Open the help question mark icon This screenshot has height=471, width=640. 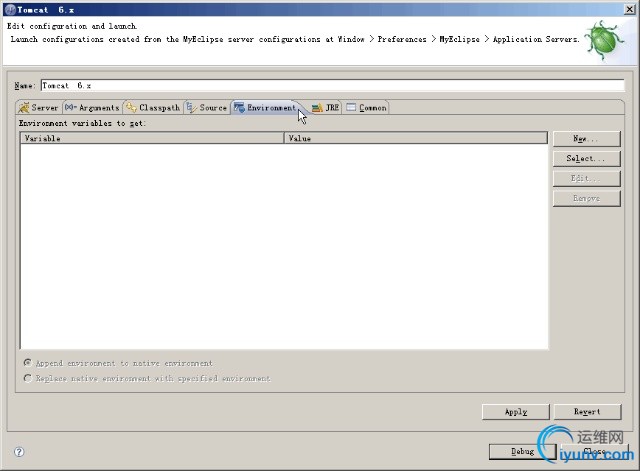coord(19,452)
